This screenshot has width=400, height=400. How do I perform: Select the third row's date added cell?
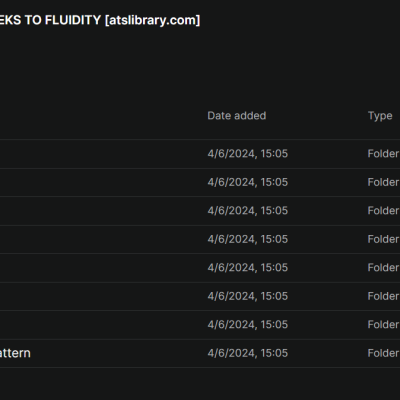(x=248, y=211)
